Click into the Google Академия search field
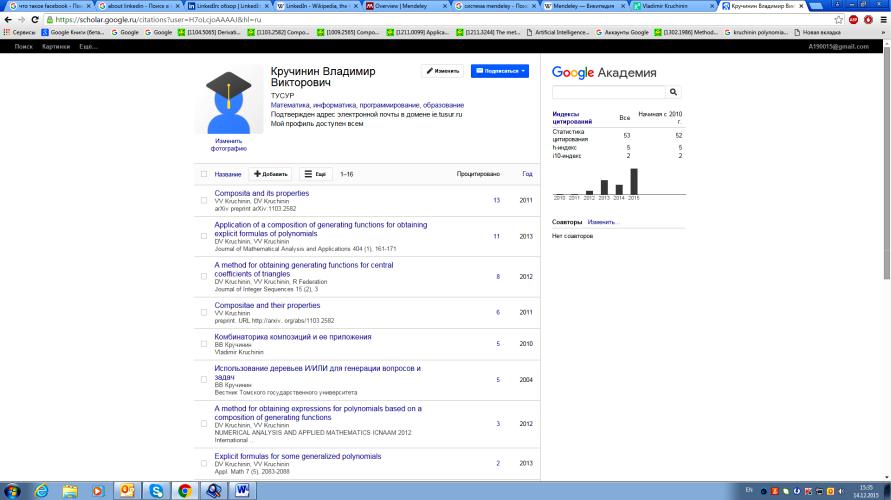 [x=609, y=92]
